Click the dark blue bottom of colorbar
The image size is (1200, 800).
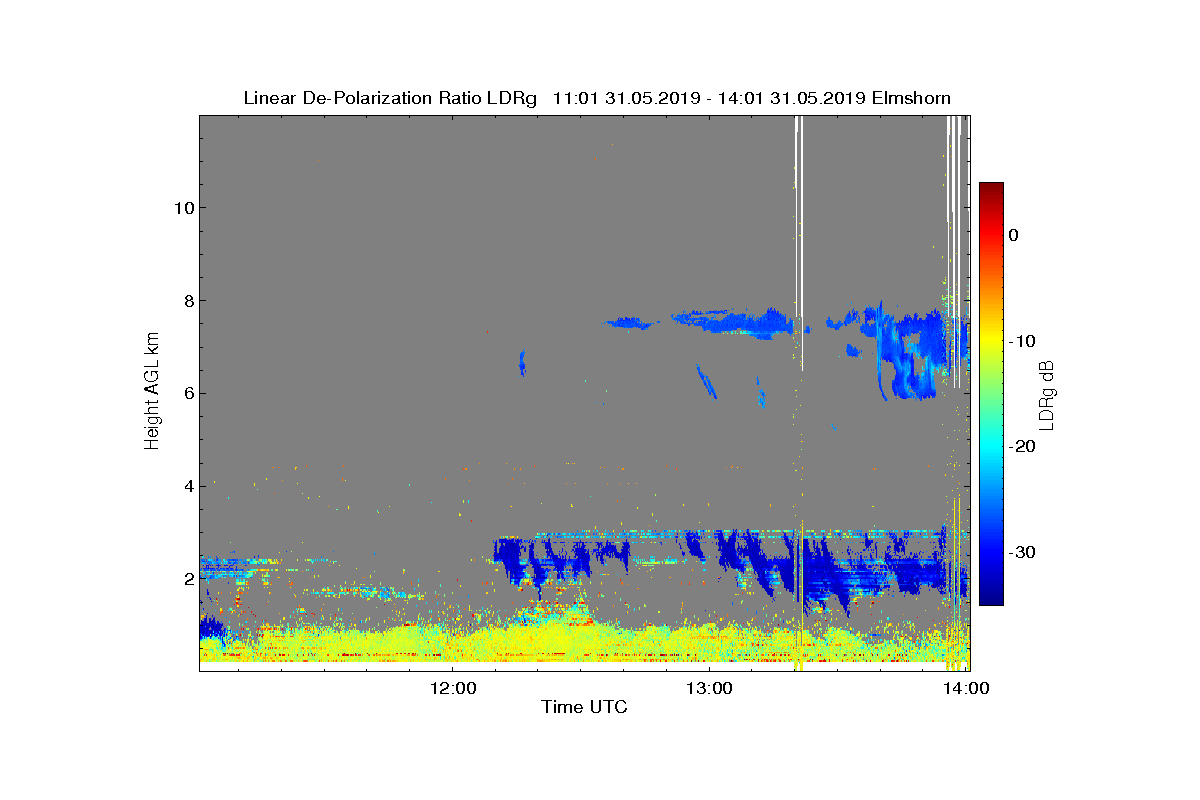click(991, 598)
